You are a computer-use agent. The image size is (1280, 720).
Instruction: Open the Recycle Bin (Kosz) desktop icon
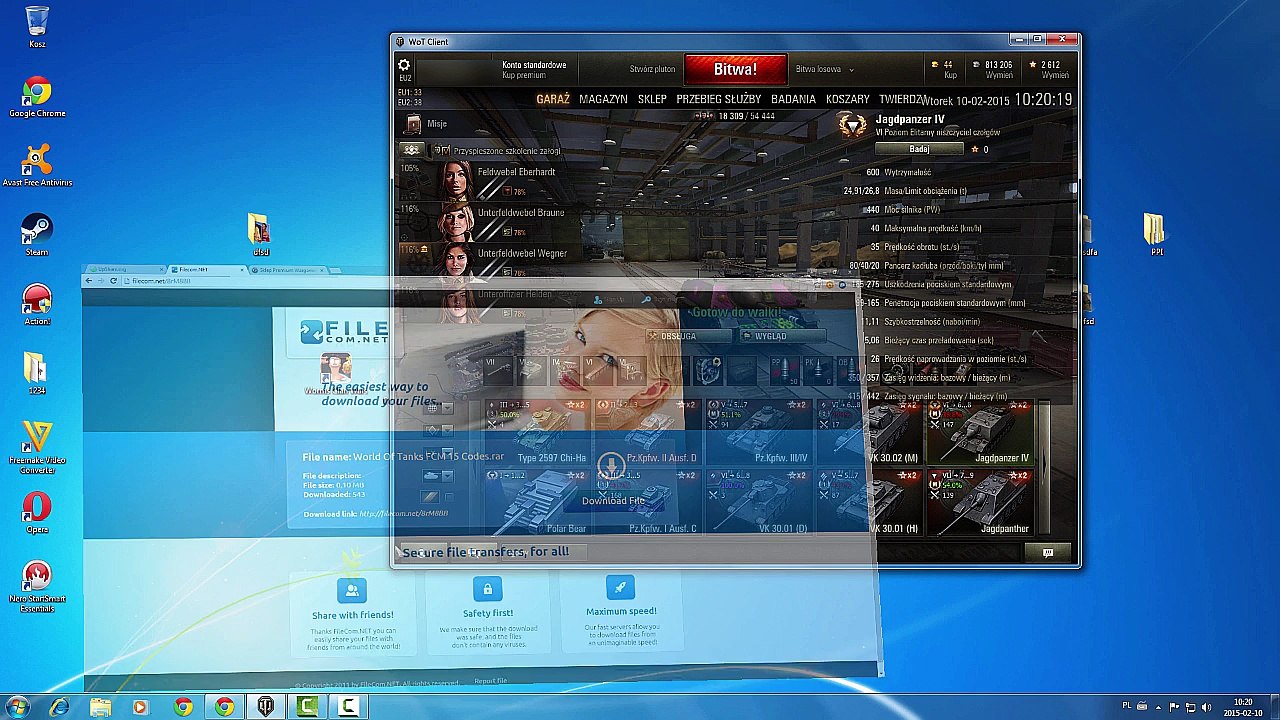[x=37, y=27]
